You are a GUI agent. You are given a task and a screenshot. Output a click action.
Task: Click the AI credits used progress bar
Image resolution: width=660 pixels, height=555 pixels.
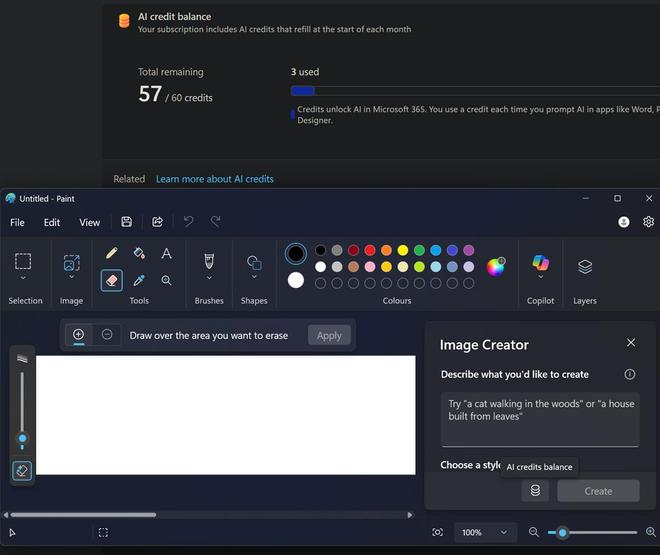click(475, 91)
